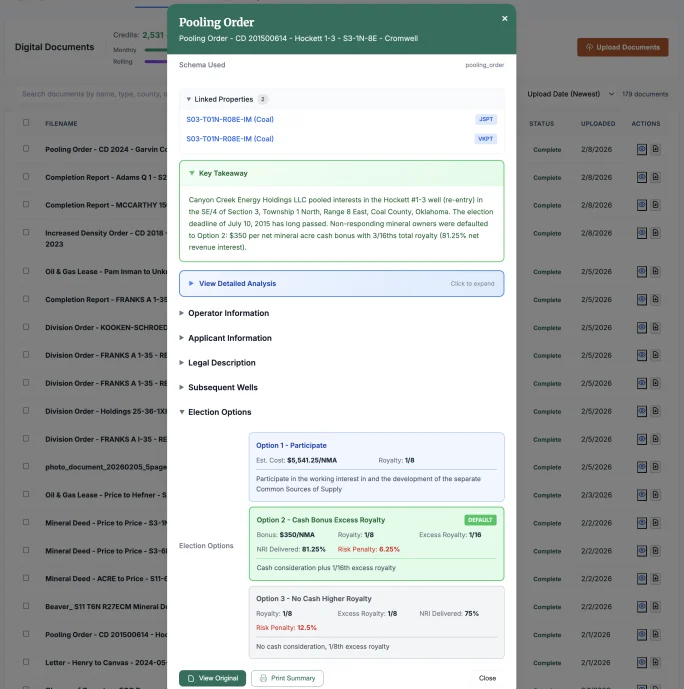Check the Pooling Order - CD 2024 Garvin row
The width and height of the screenshot is (684, 689).
(26, 149)
